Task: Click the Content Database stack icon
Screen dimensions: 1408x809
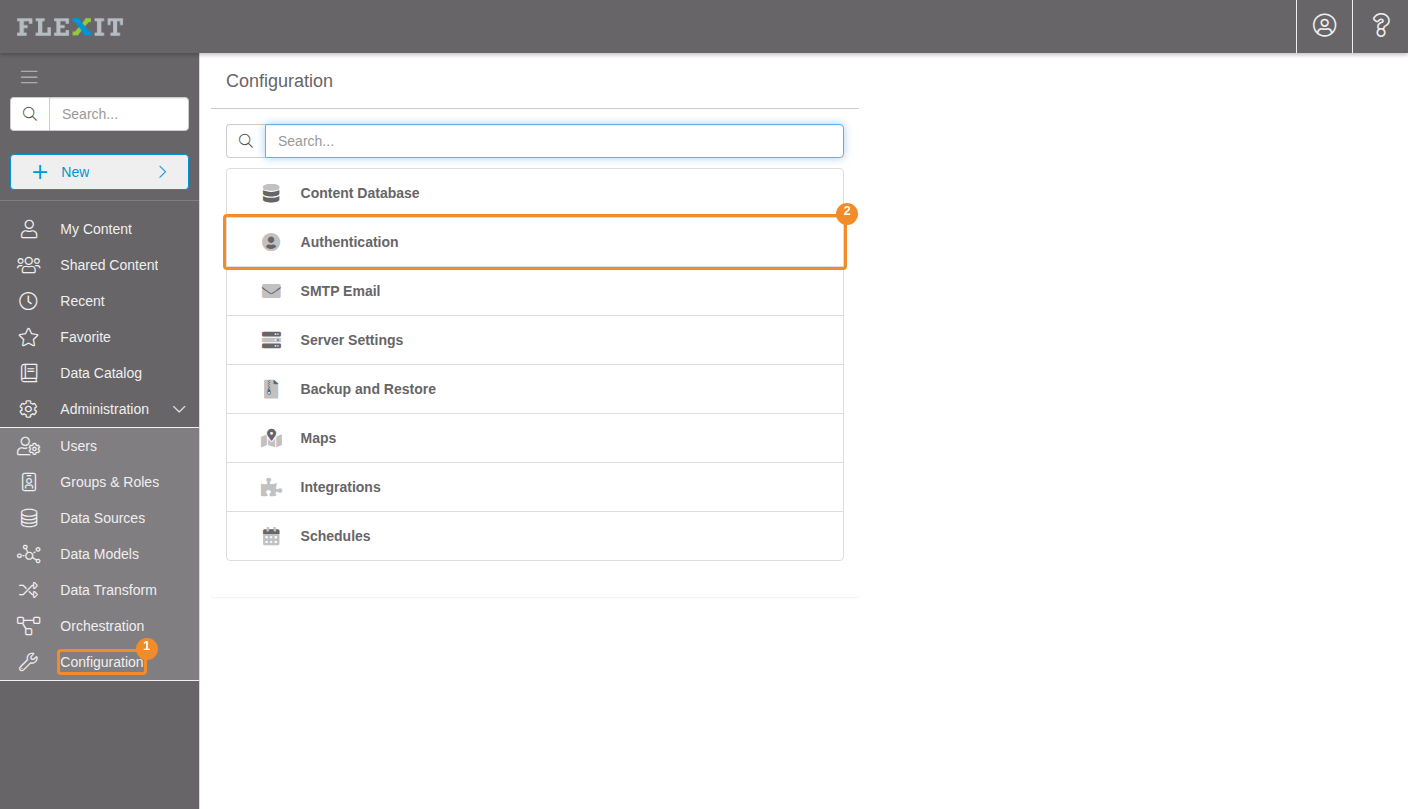Action: (x=271, y=193)
